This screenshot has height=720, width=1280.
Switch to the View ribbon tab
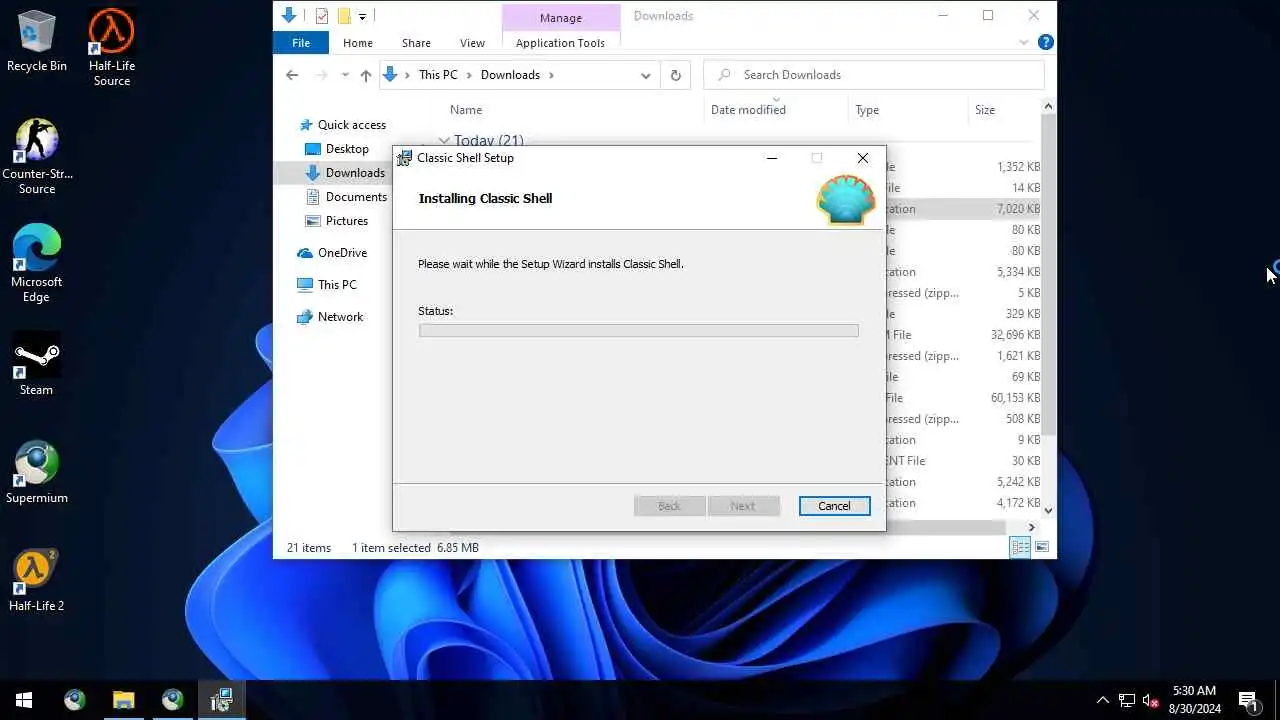pyautogui.click(x=472, y=43)
